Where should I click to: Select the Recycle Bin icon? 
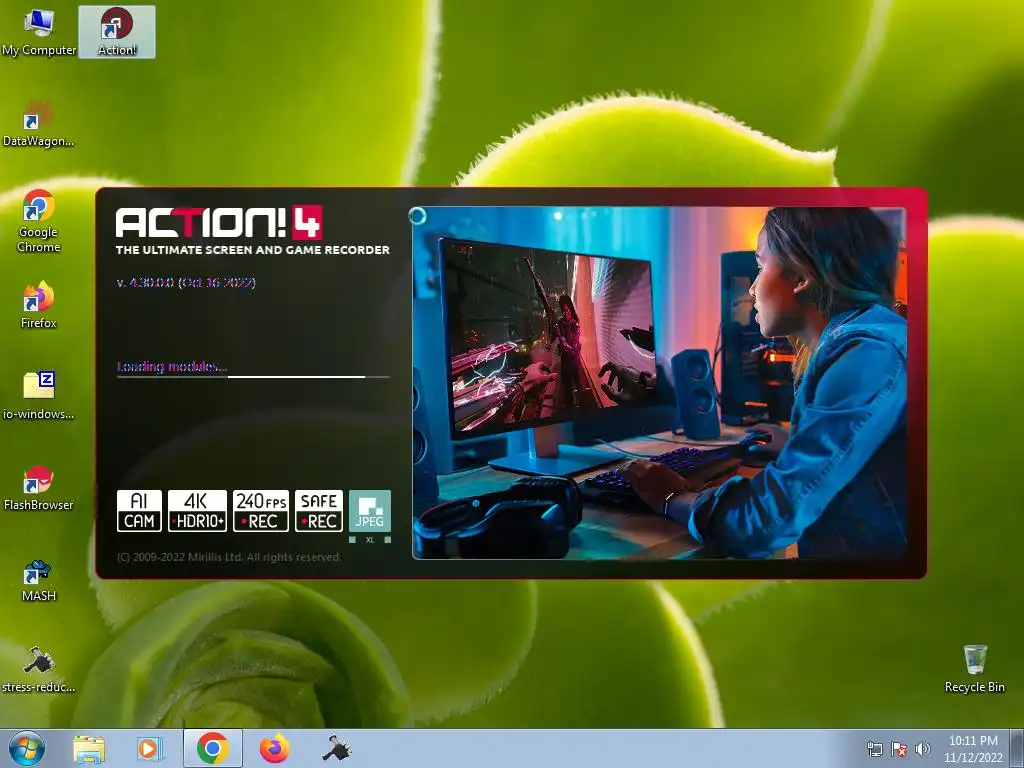(x=974, y=669)
